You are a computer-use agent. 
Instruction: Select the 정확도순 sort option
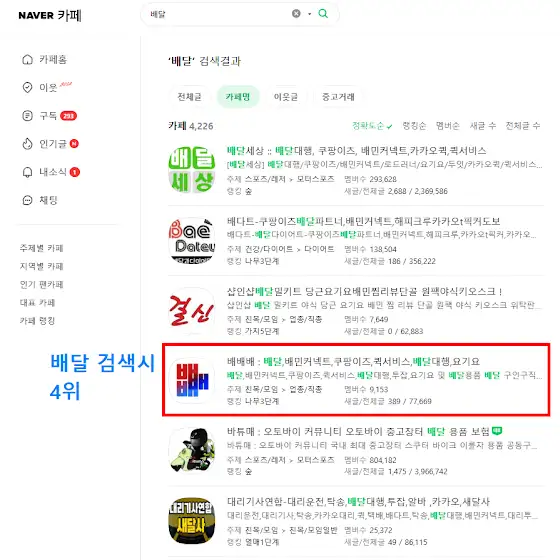372,126
